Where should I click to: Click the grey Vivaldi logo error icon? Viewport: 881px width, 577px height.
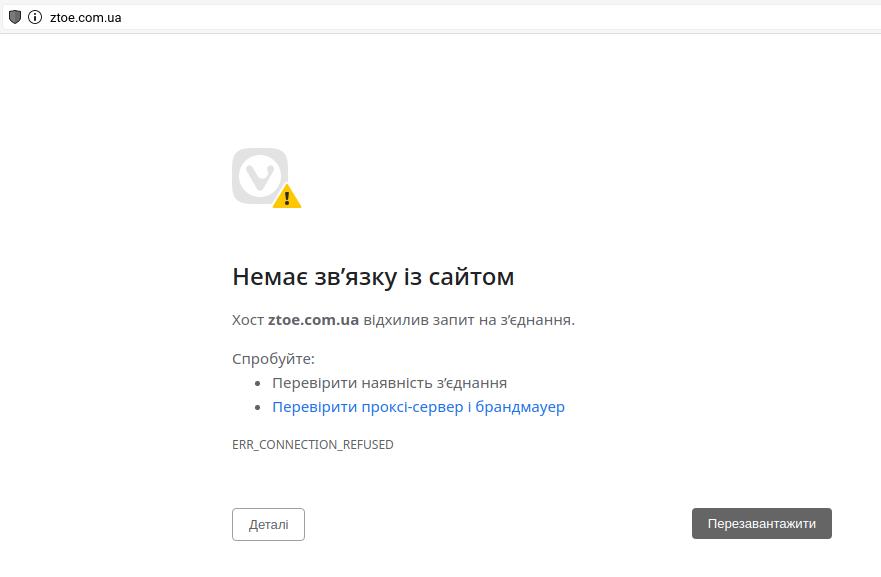(260, 176)
